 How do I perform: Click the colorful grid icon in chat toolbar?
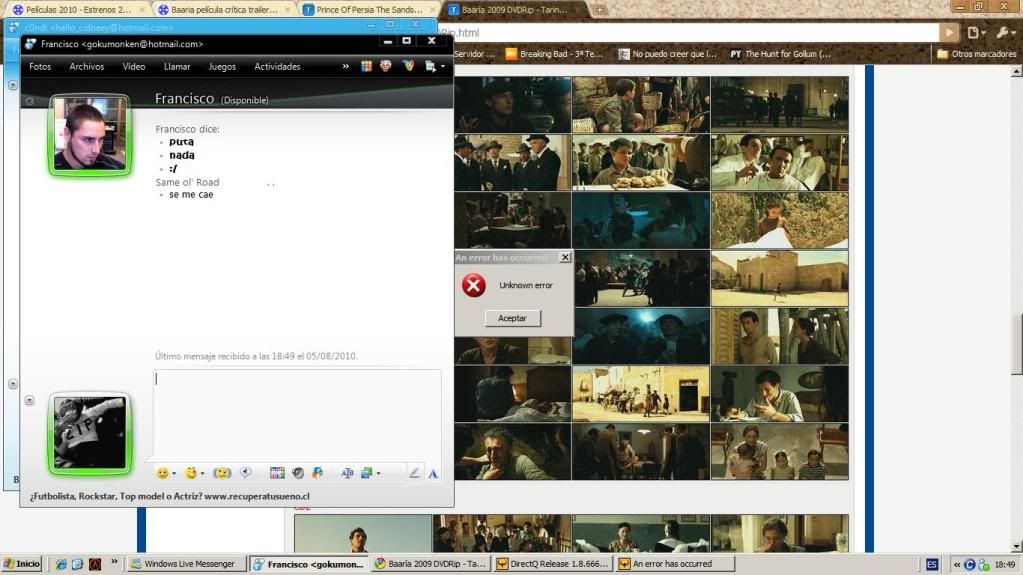[366, 66]
